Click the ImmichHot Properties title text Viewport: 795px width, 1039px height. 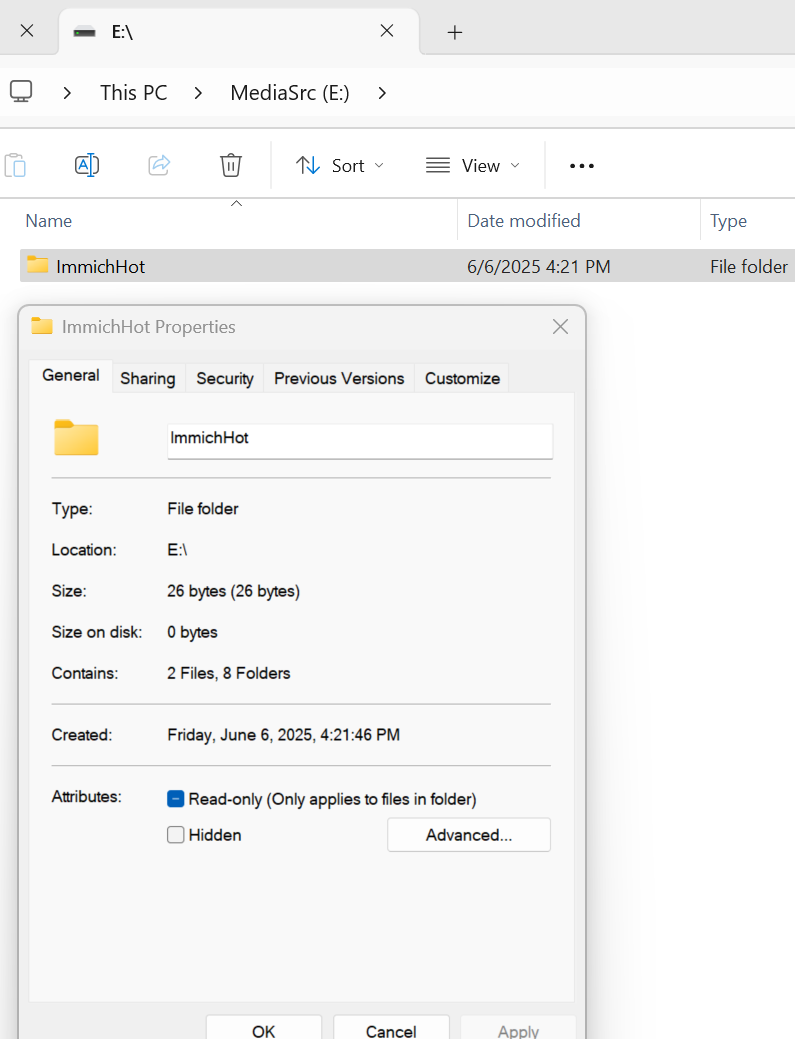point(148,327)
